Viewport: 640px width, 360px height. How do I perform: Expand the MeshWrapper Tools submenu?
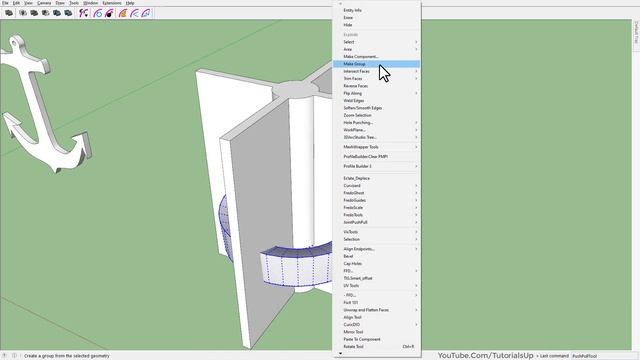tap(376, 147)
